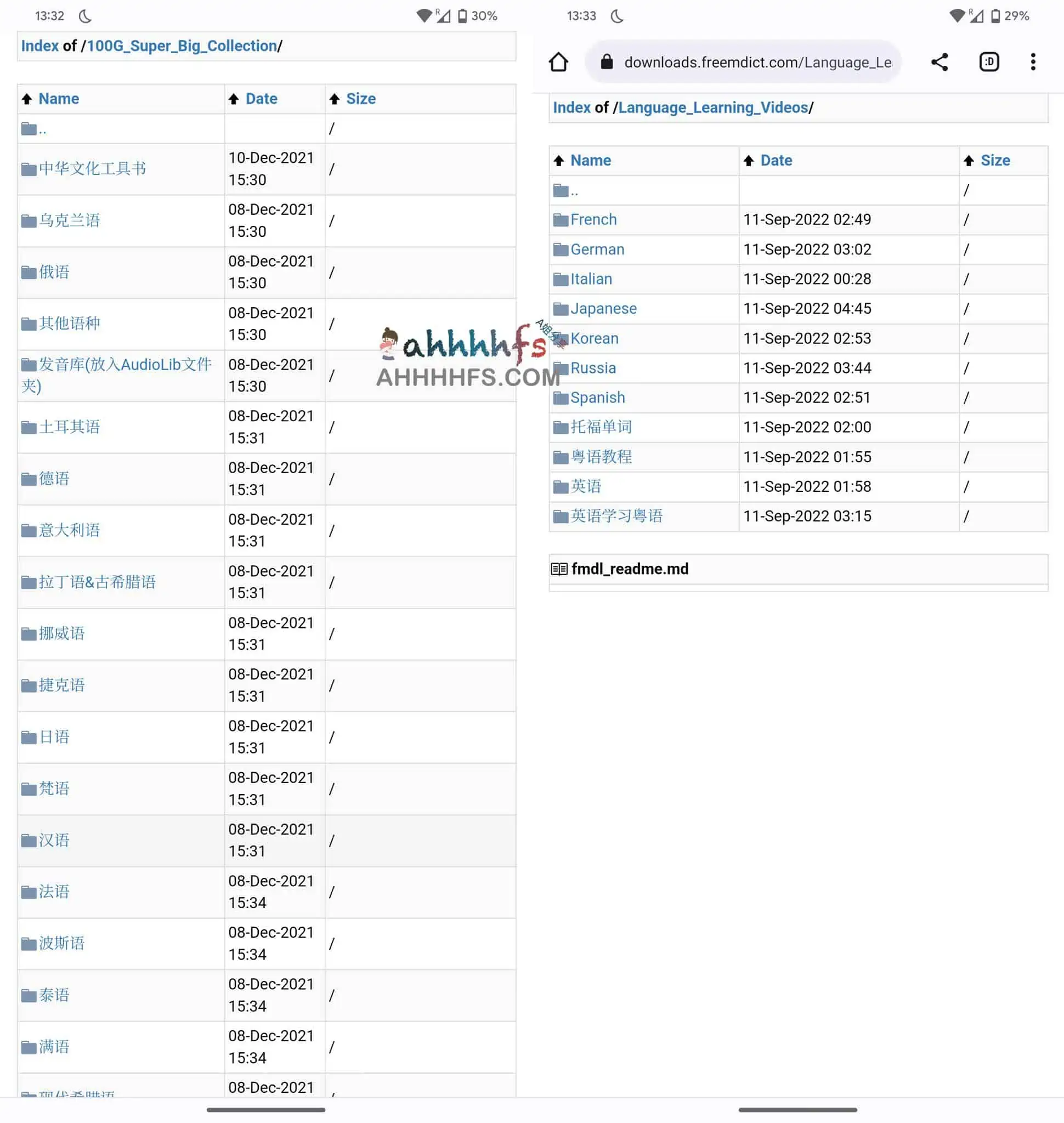Screen dimensions: 1064x1123
Task: Open the French folder link
Action: click(x=594, y=219)
